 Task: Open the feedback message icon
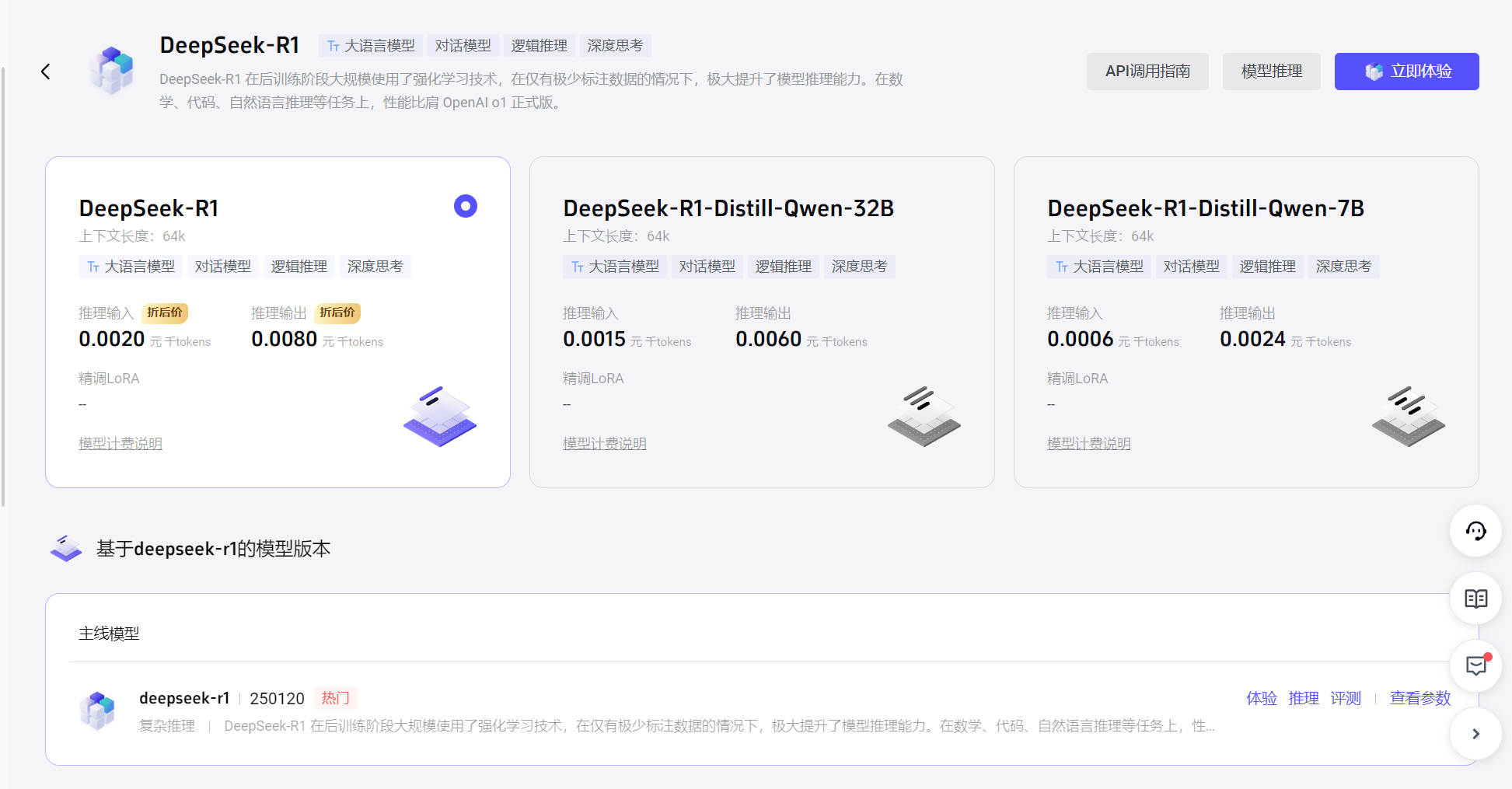pyautogui.click(x=1475, y=665)
